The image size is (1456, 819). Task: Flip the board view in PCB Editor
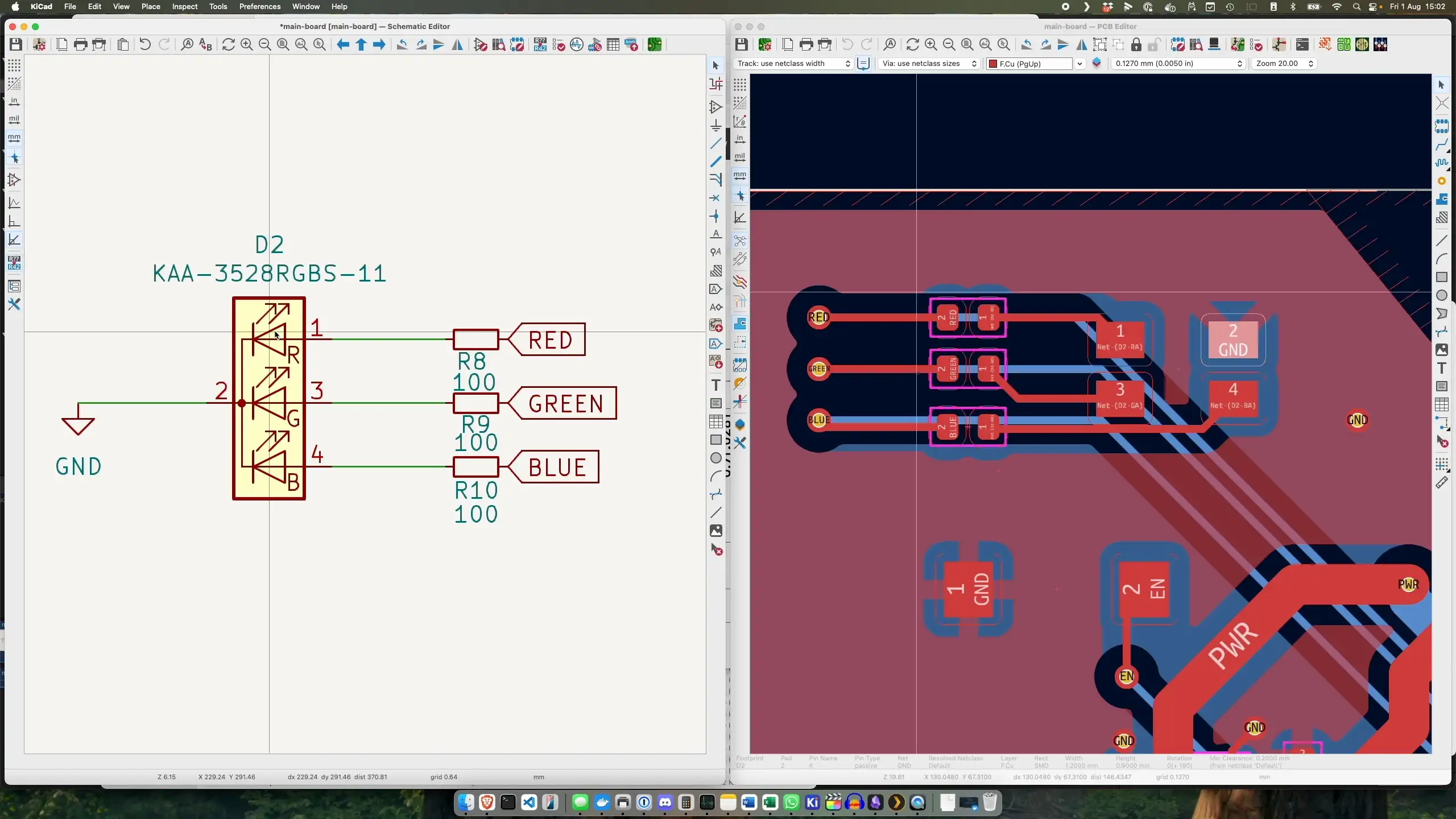click(1081, 45)
